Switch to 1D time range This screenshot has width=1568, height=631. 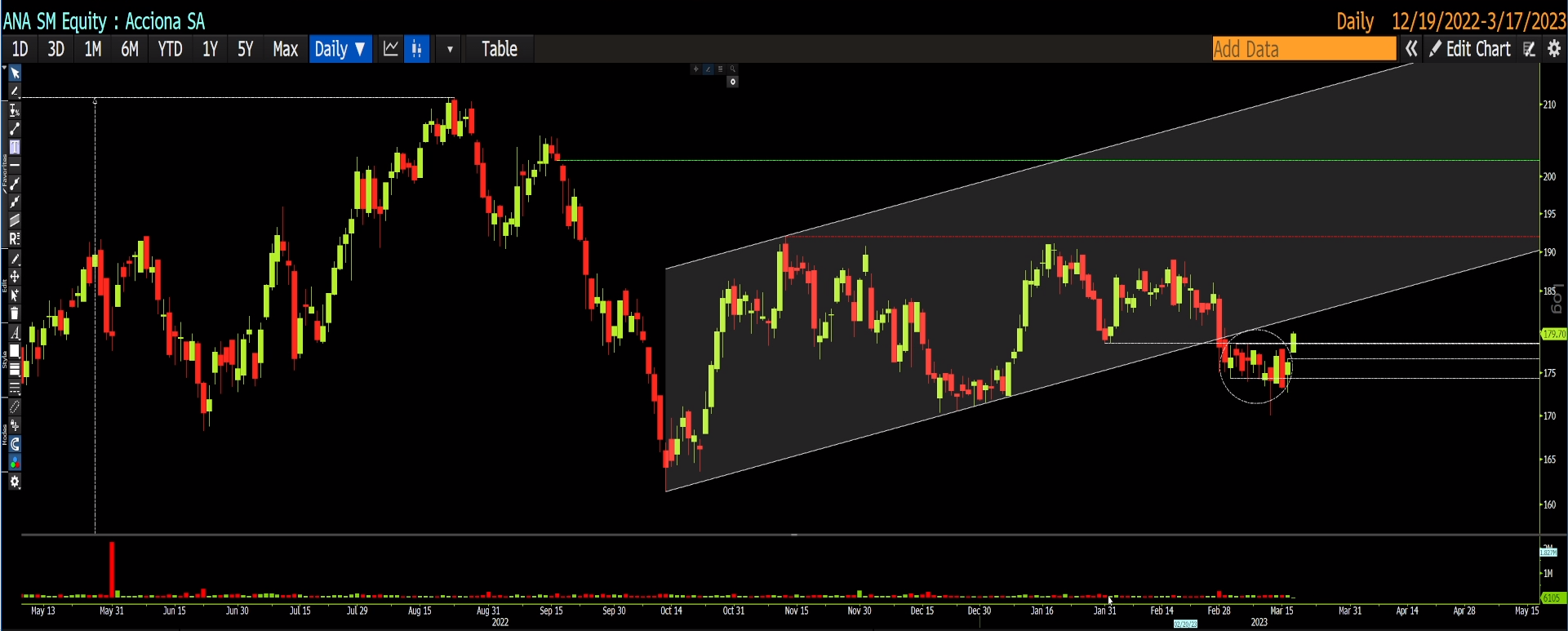click(x=20, y=49)
